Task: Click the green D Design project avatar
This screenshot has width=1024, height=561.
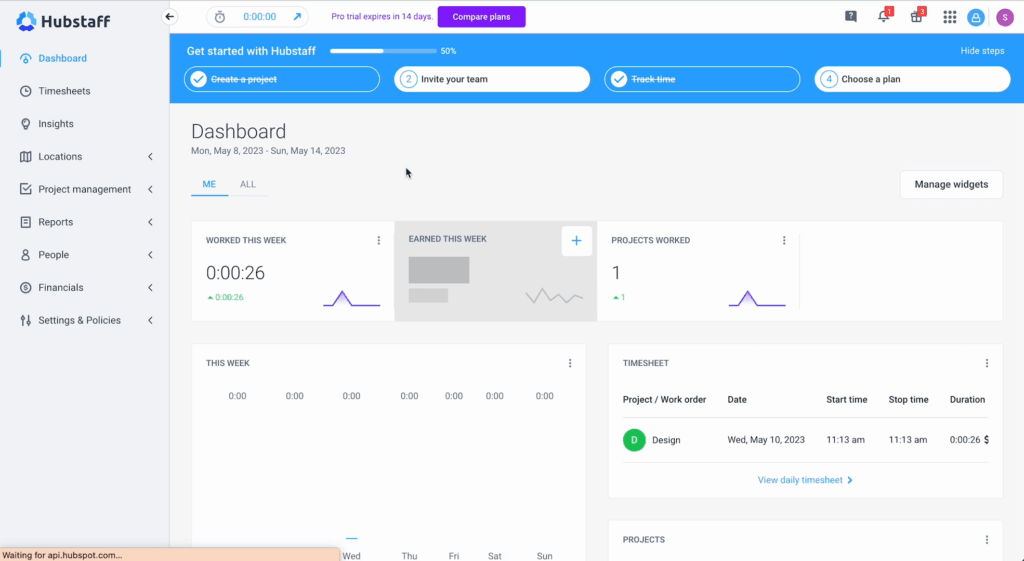Action: 634,440
